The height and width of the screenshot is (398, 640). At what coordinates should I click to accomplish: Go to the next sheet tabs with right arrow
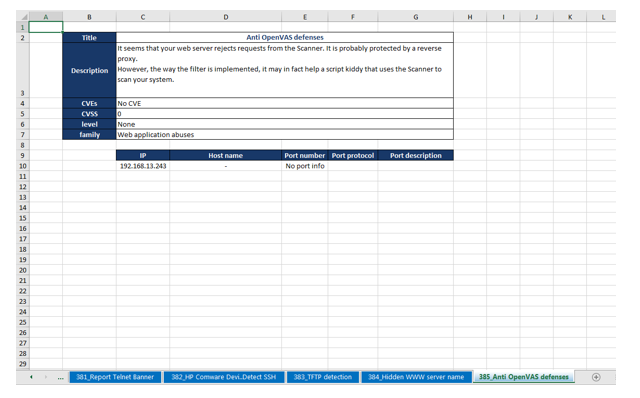click(46, 377)
